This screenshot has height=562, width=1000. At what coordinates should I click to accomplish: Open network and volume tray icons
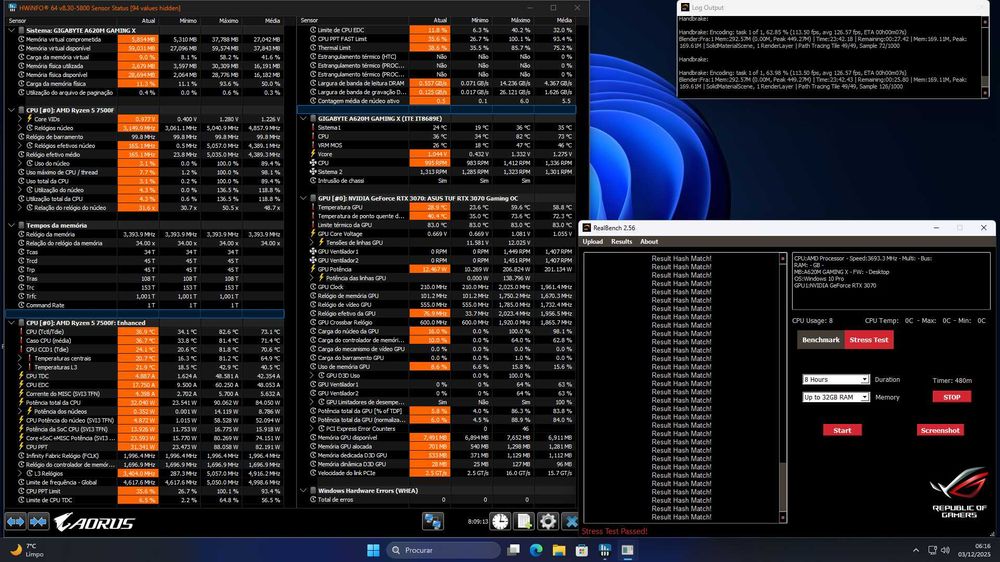938,550
